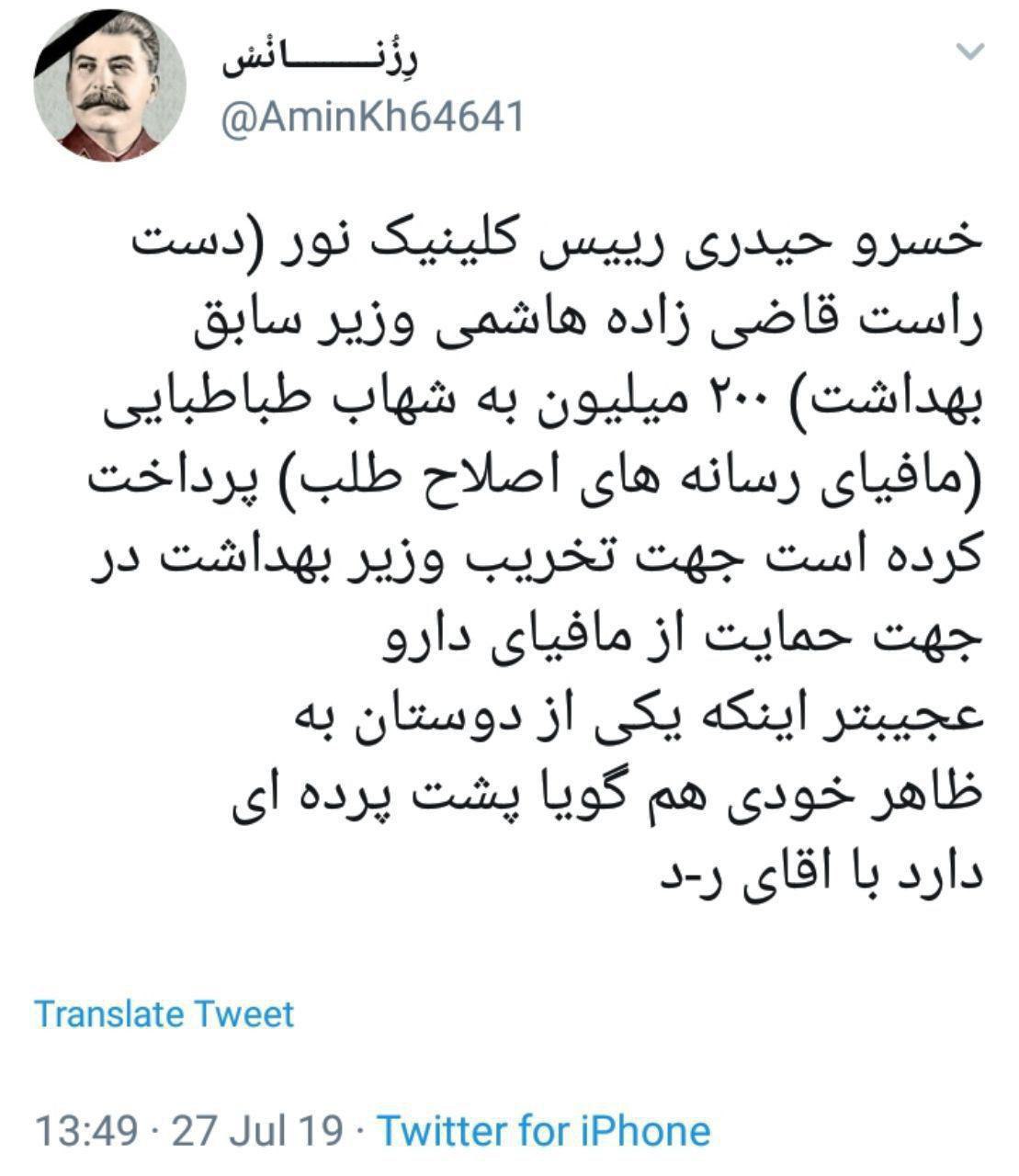Open the @AminKh64641 handle

(x=372, y=118)
